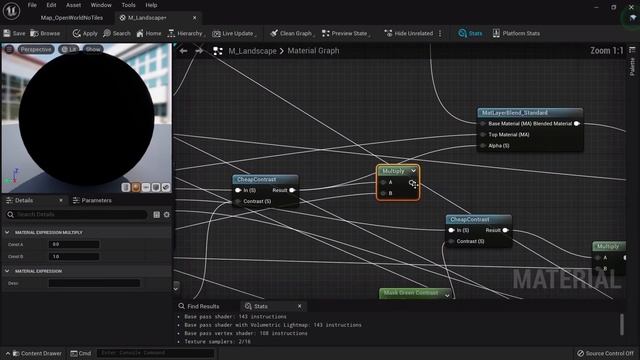Run Clean Graph command
This screenshot has height=360, width=640.
tap(292, 33)
